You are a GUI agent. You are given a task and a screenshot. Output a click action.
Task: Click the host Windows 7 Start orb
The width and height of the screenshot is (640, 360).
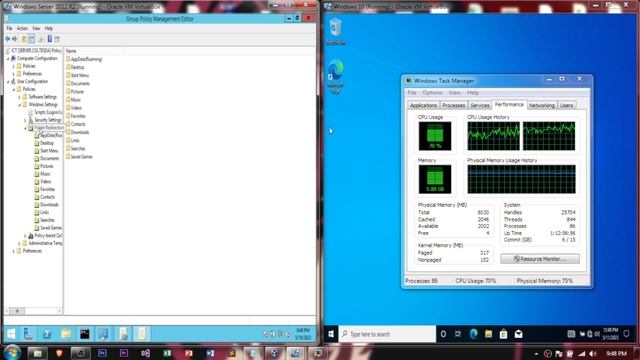(12, 353)
